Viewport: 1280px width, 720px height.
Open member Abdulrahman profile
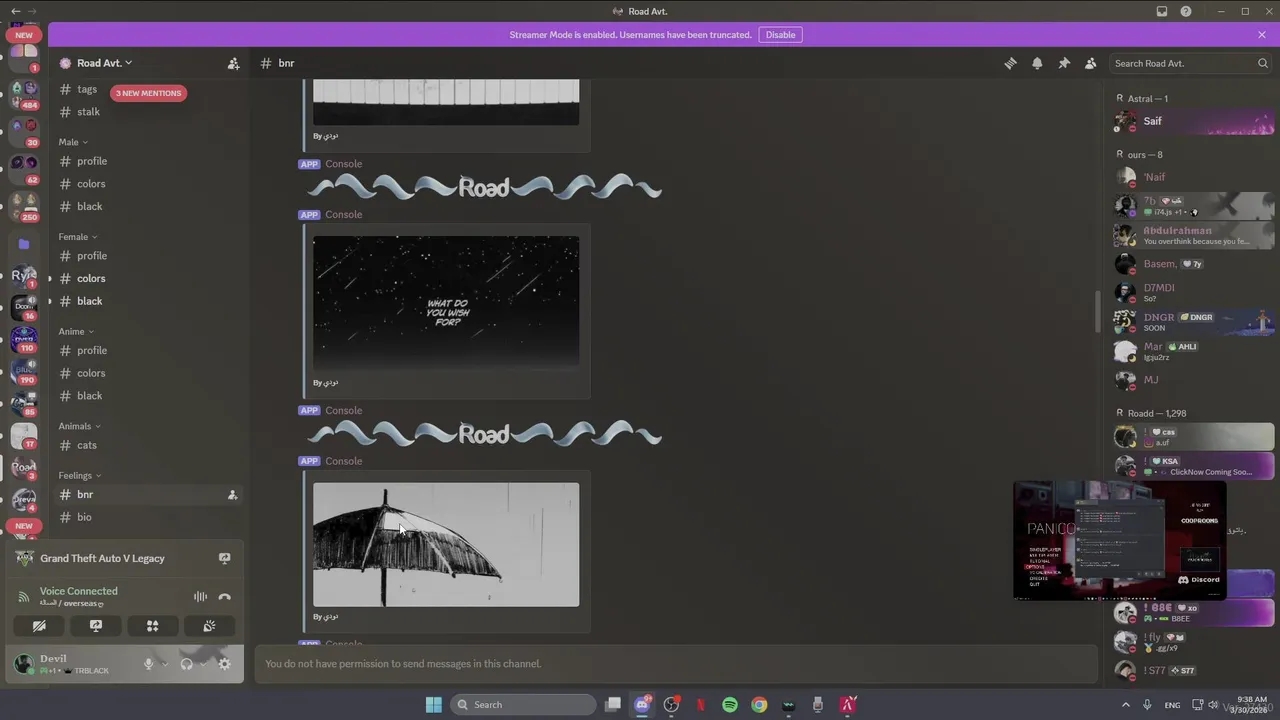pos(1194,235)
